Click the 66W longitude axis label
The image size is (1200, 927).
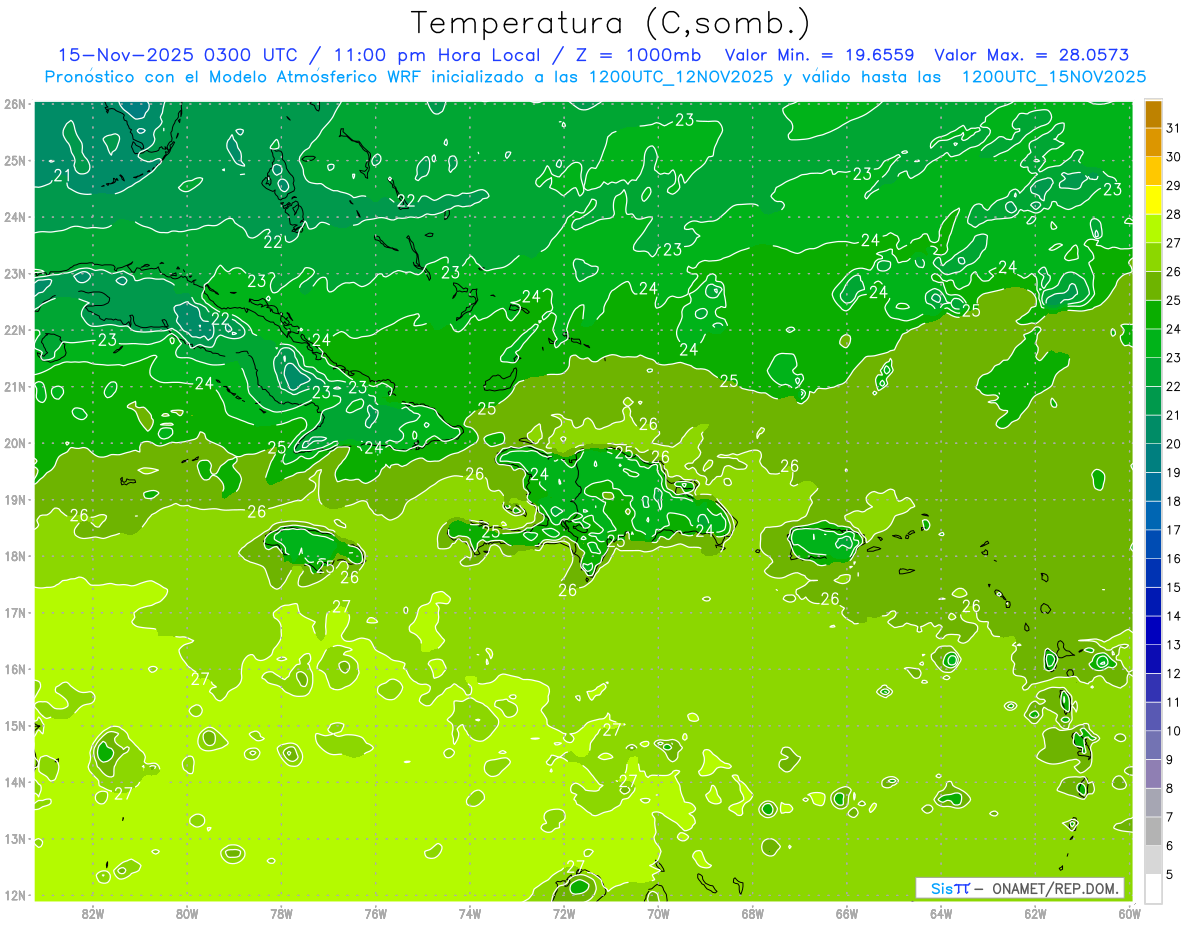click(x=847, y=913)
